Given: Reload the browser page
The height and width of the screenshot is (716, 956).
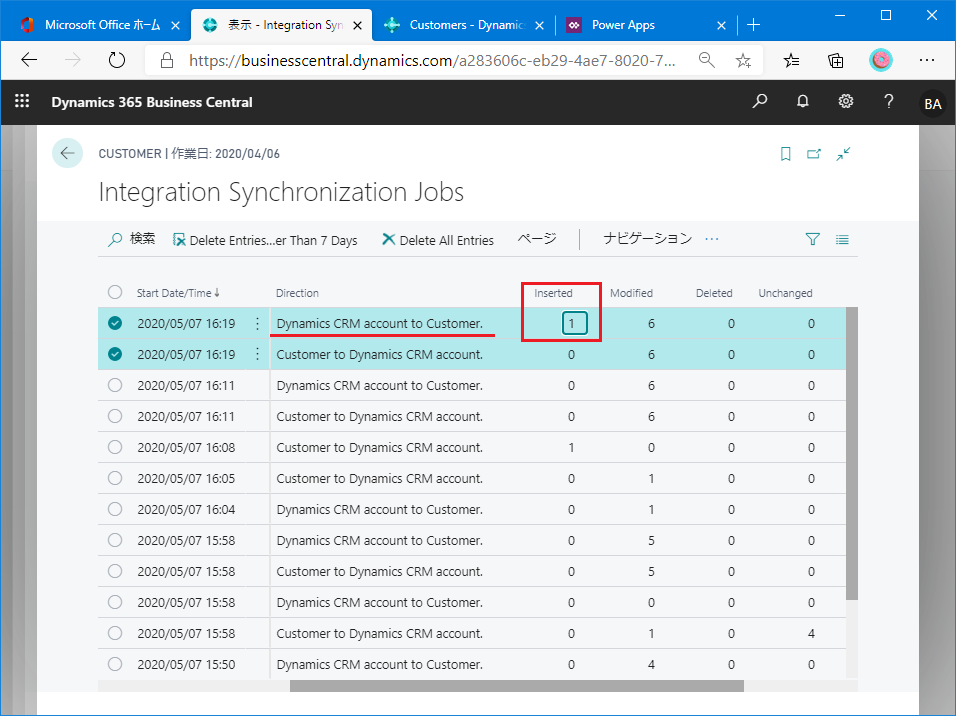Looking at the screenshot, I should click(116, 60).
